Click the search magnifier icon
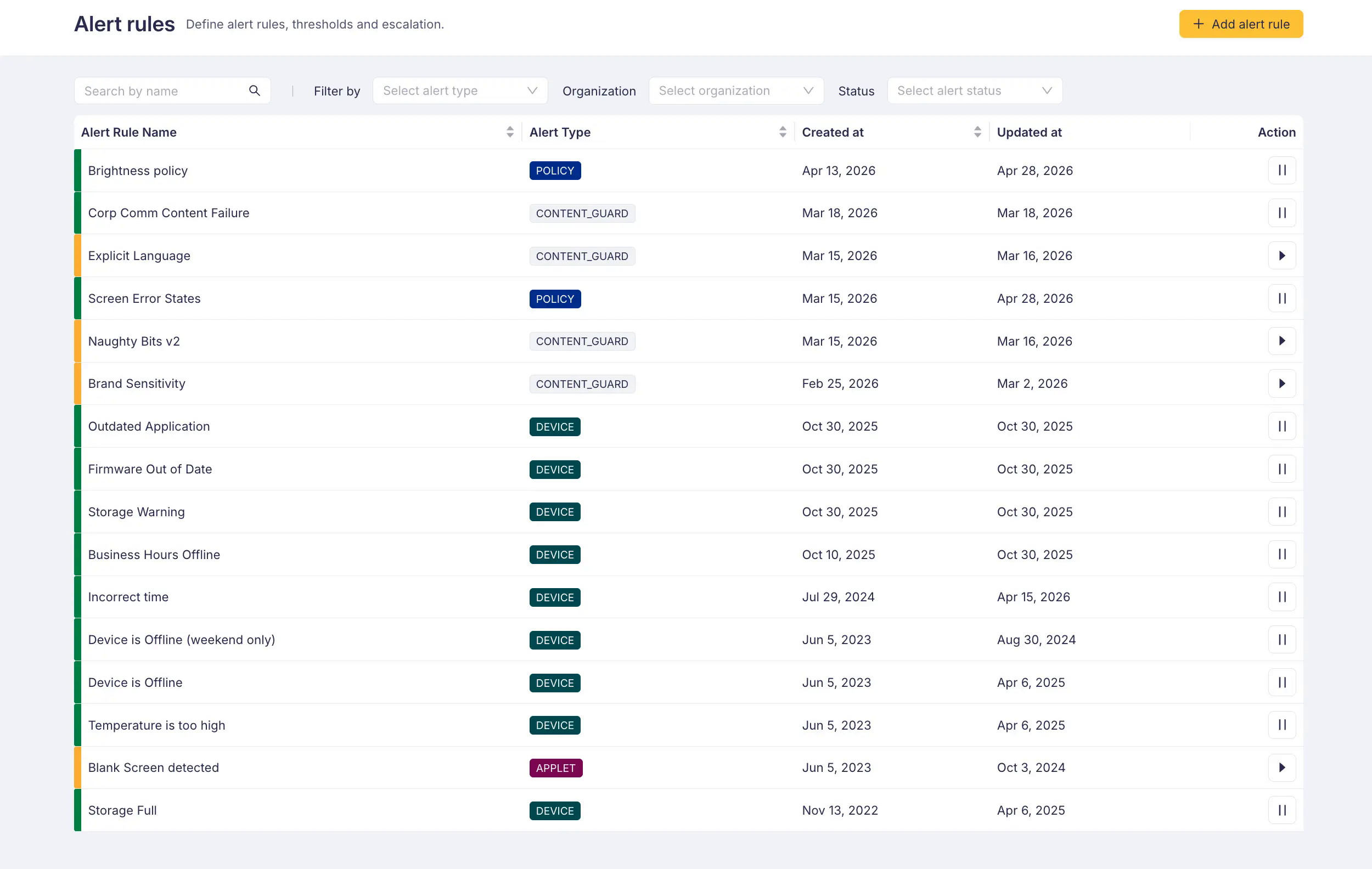This screenshot has width=1372, height=869. pos(254,91)
